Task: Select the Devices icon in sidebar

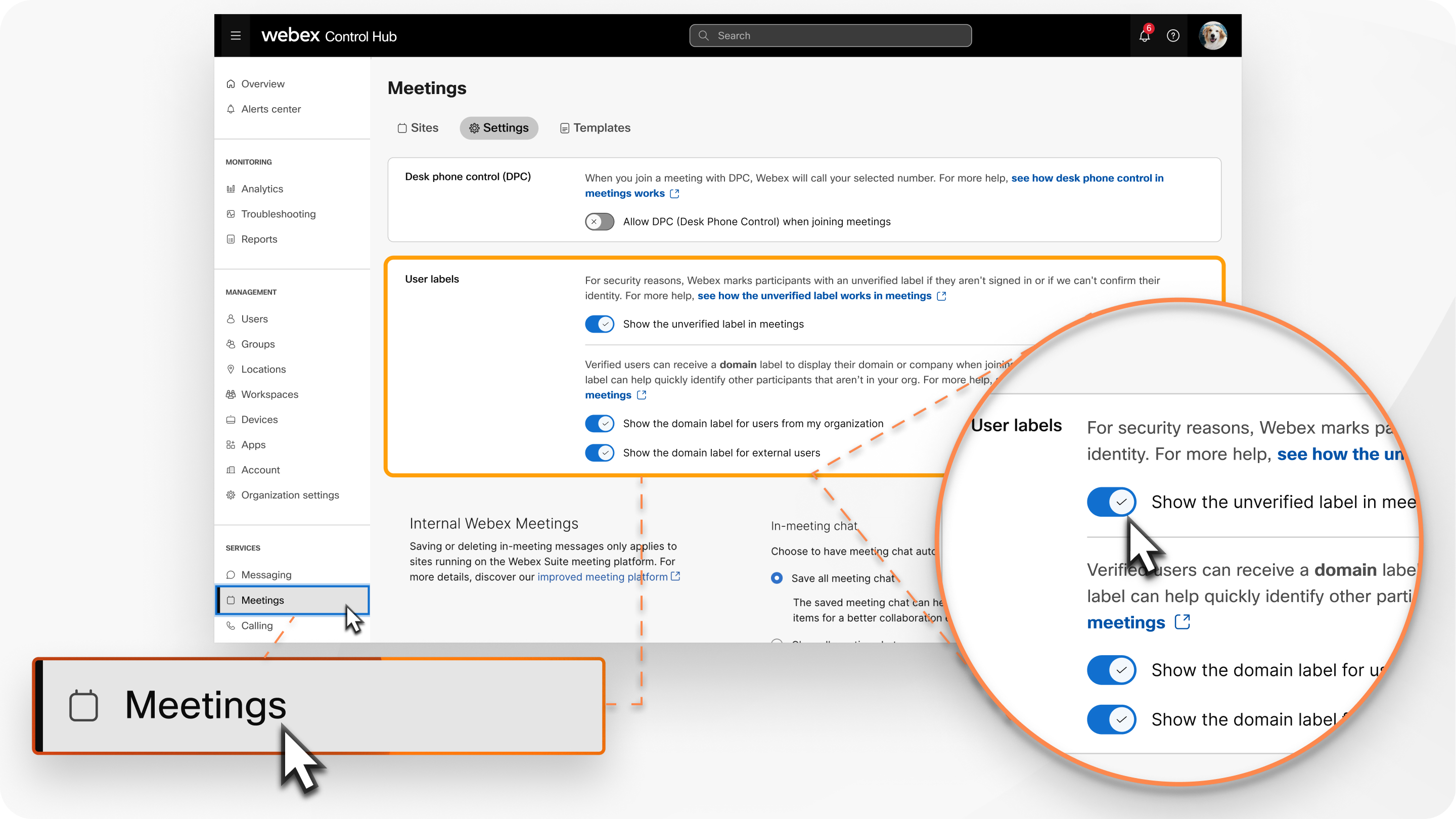Action: 230,418
